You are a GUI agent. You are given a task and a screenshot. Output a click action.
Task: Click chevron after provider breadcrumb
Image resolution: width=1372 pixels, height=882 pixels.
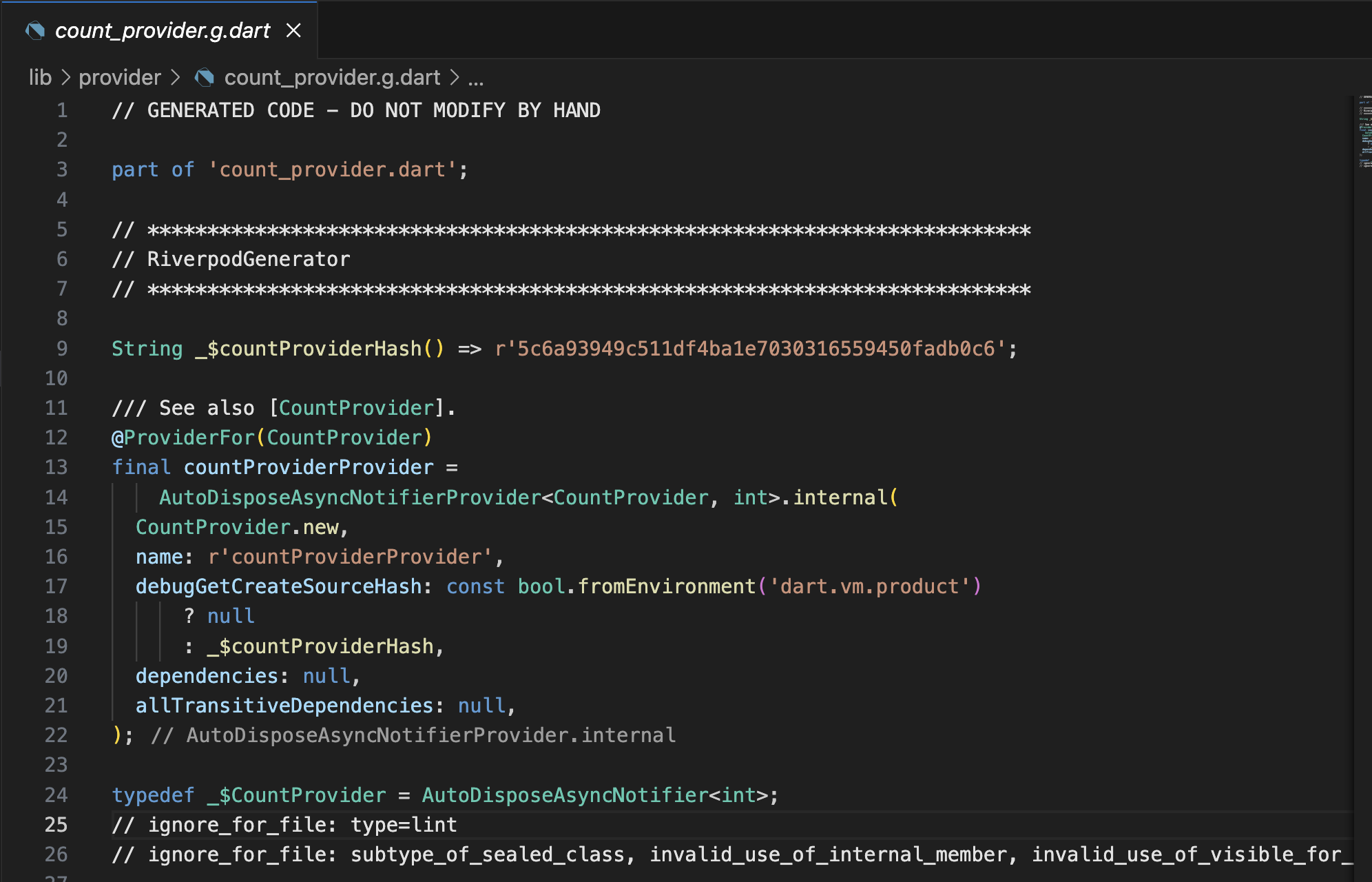click(x=176, y=78)
